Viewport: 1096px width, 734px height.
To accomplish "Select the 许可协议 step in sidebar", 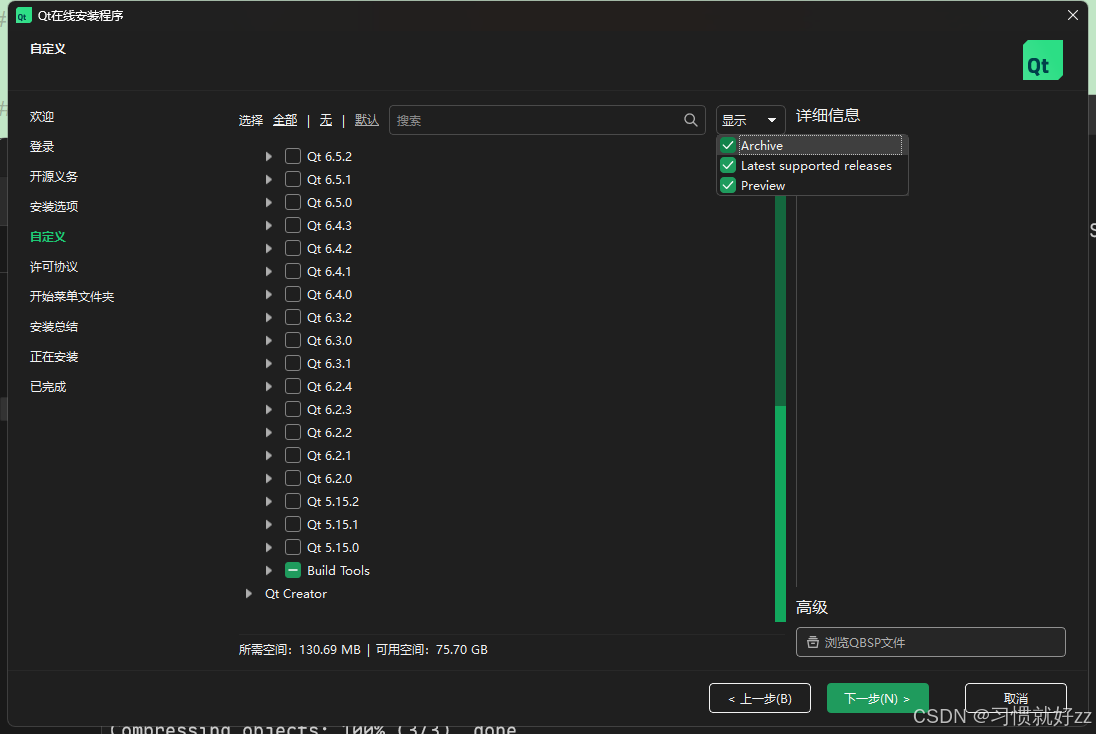I will (54, 267).
